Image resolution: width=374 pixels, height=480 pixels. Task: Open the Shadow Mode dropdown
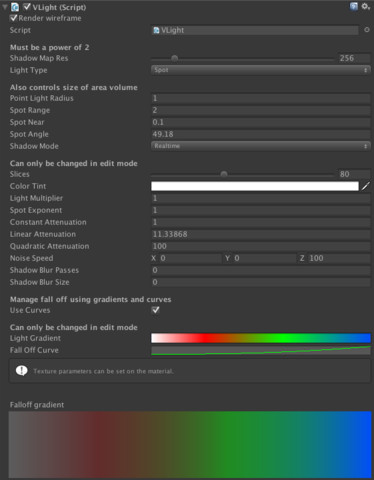click(x=261, y=146)
